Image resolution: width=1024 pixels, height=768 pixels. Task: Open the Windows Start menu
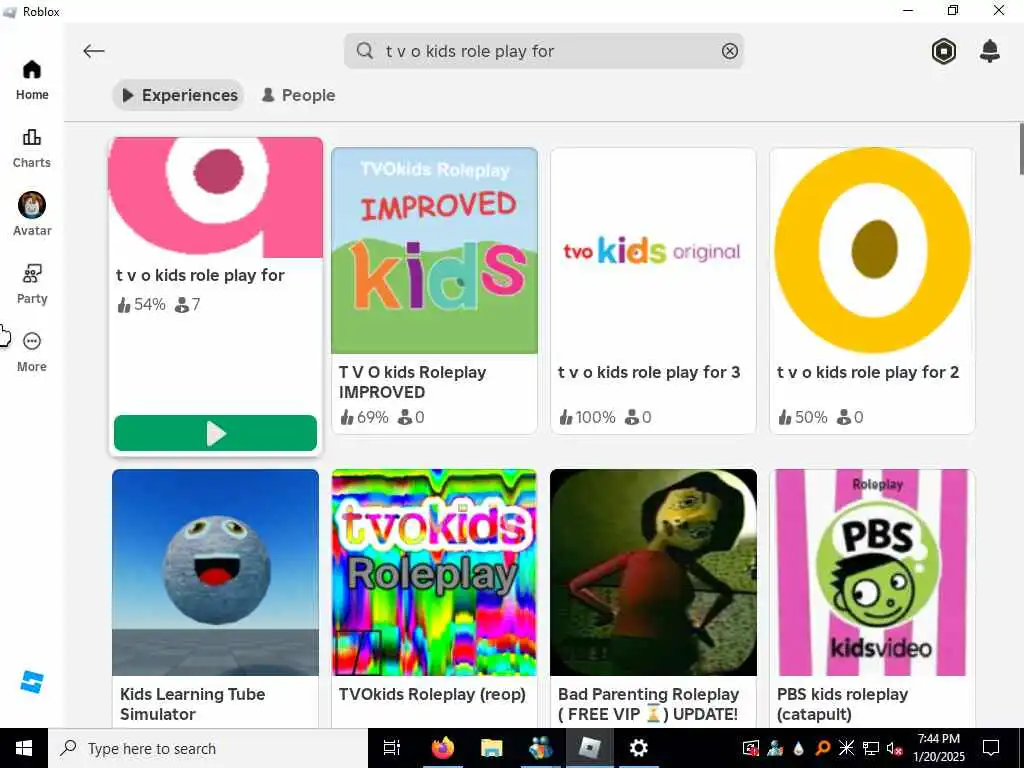(x=24, y=748)
